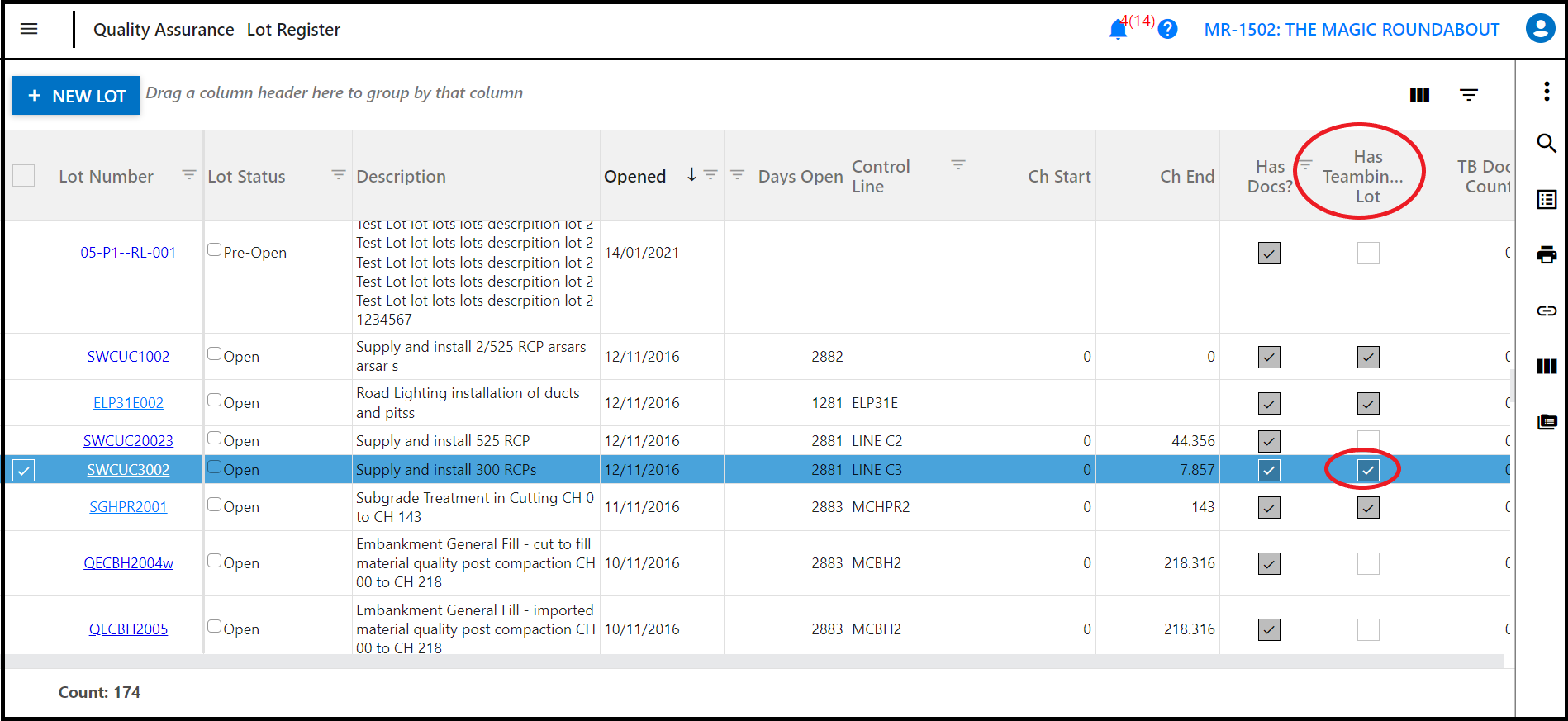The height and width of the screenshot is (721, 1568).
Task: Sort by Ch End column header
Action: (x=1187, y=176)
